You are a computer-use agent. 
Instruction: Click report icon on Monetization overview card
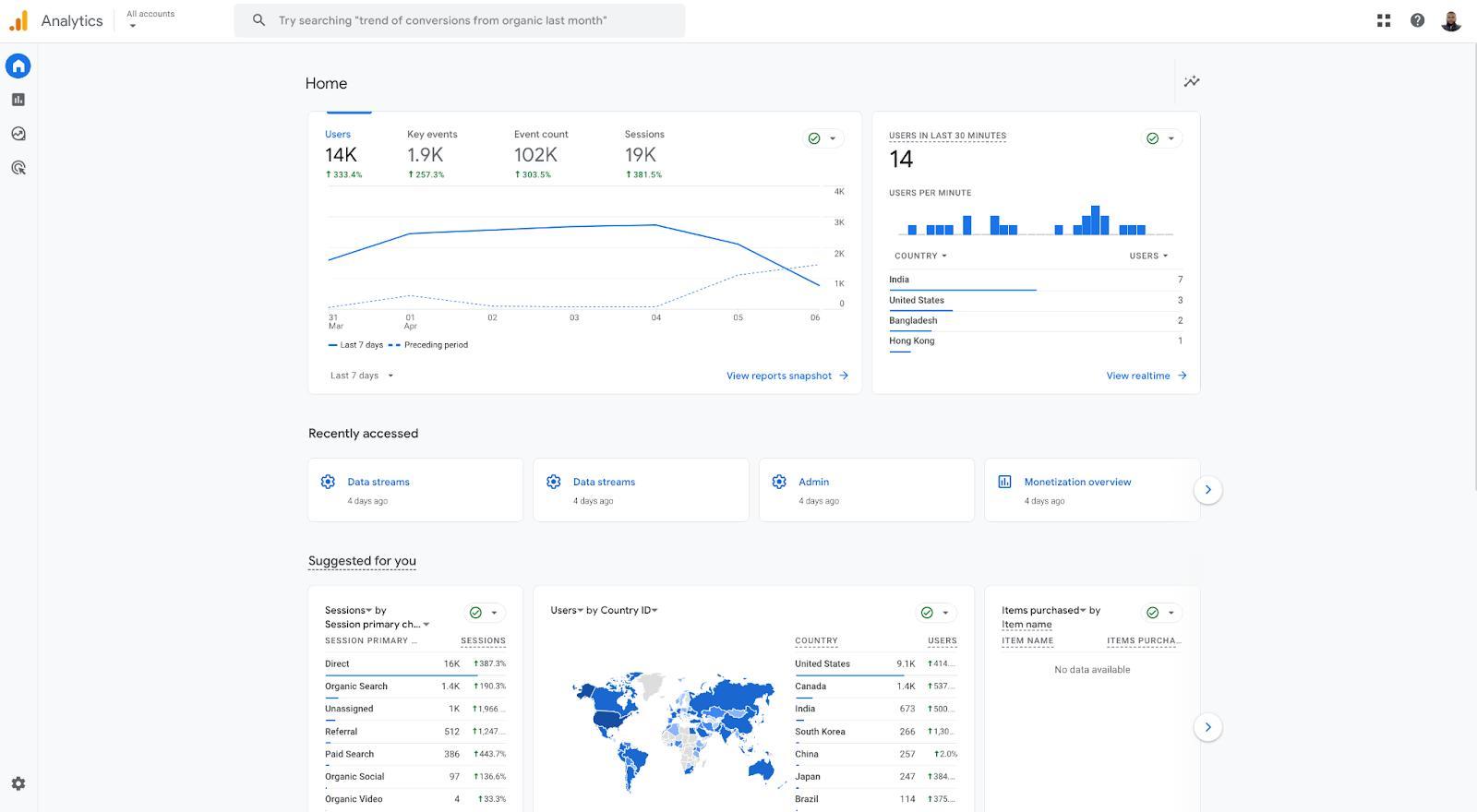(1004, 482)
